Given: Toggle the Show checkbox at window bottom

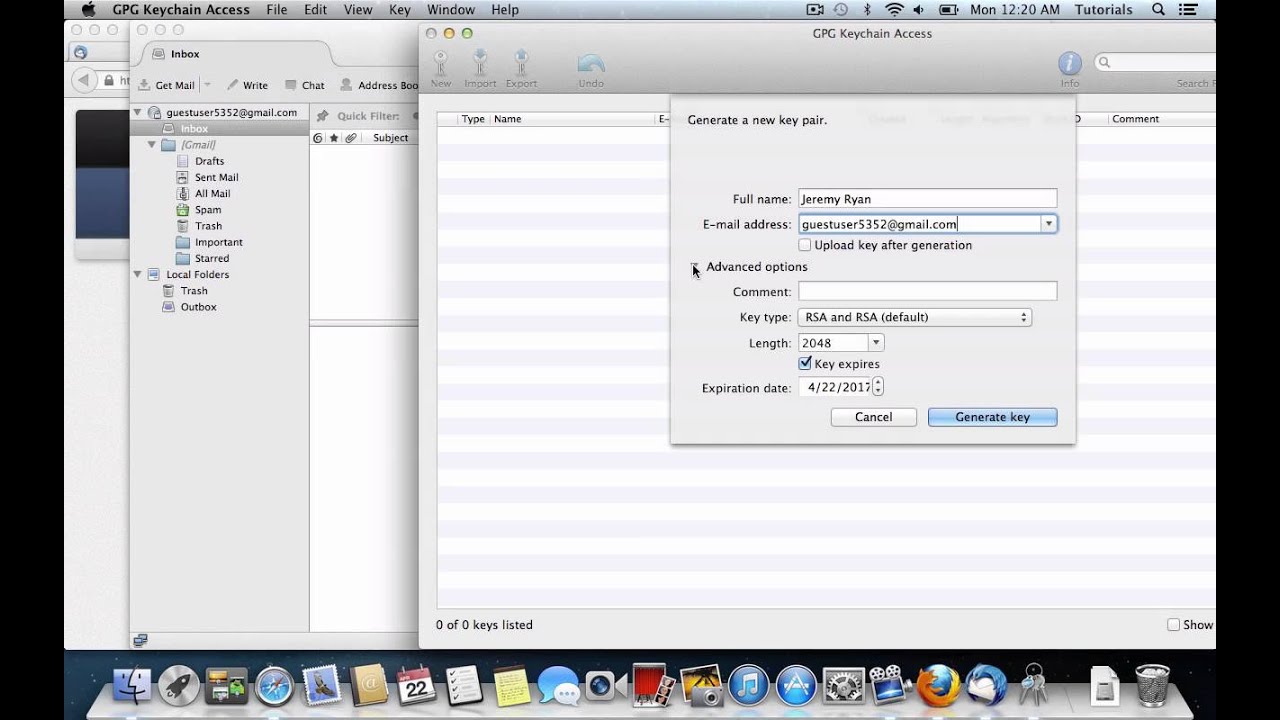Looking at the screenshot, I should (1174, 625).
